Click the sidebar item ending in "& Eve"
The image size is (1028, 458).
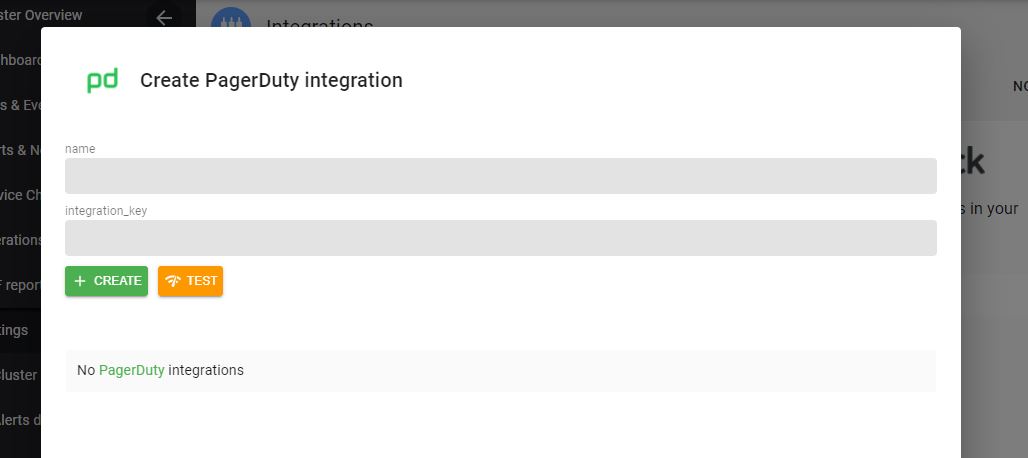point(20,105)
